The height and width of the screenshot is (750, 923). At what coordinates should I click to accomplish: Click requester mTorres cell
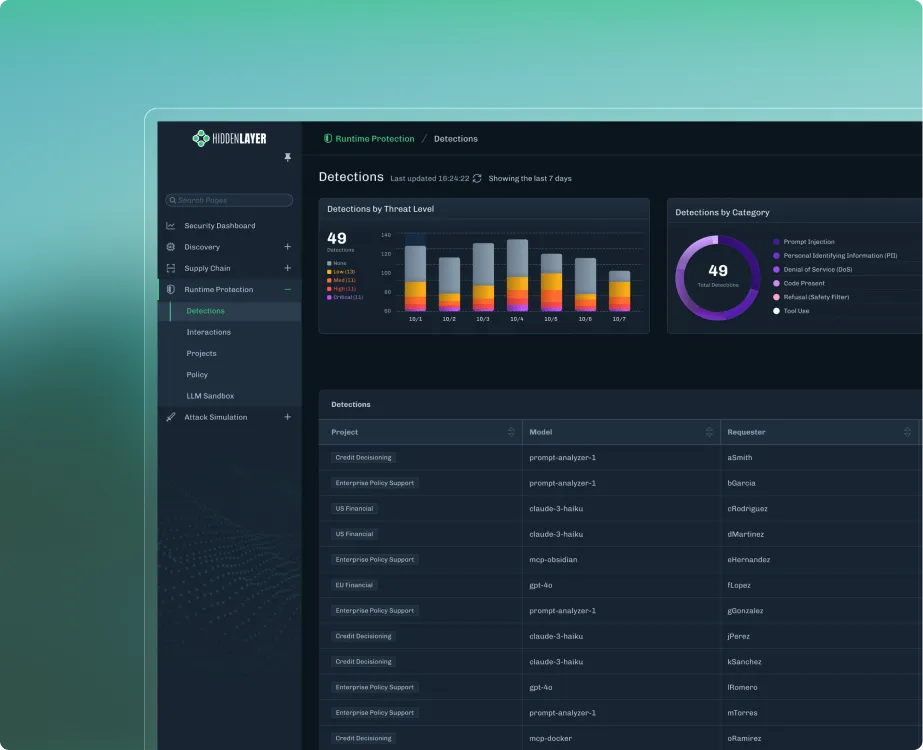(742, 713)
